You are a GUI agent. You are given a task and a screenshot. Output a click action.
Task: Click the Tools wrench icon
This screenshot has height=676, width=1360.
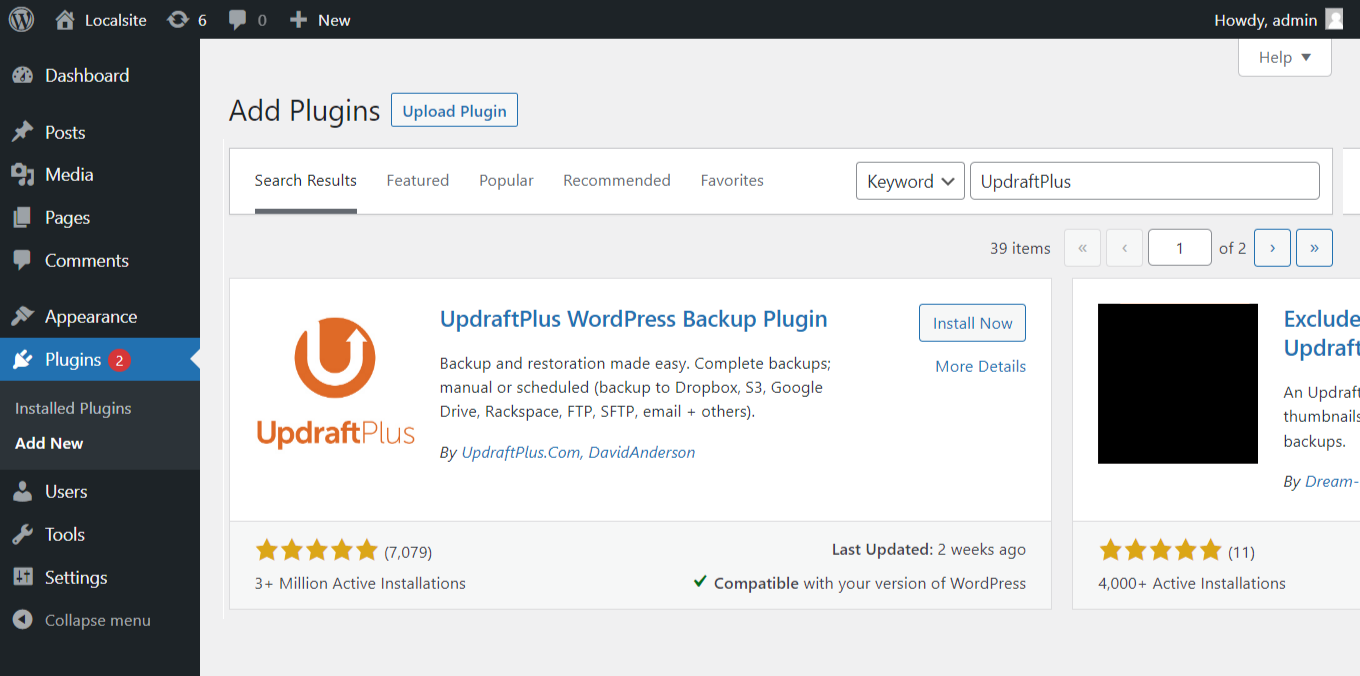pos(22,535)
